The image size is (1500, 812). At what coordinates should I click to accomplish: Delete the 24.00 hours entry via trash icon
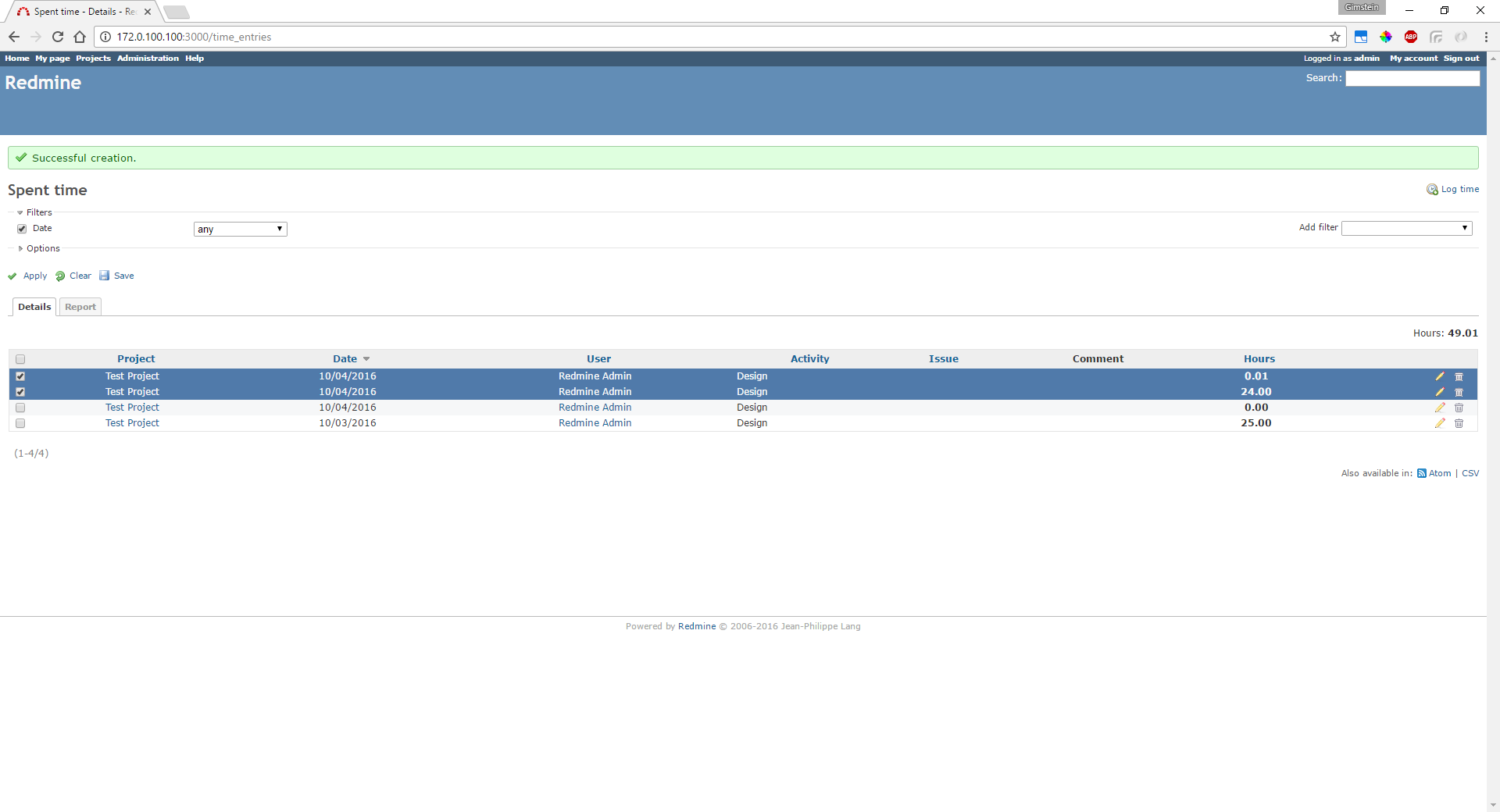point(1459,392)
